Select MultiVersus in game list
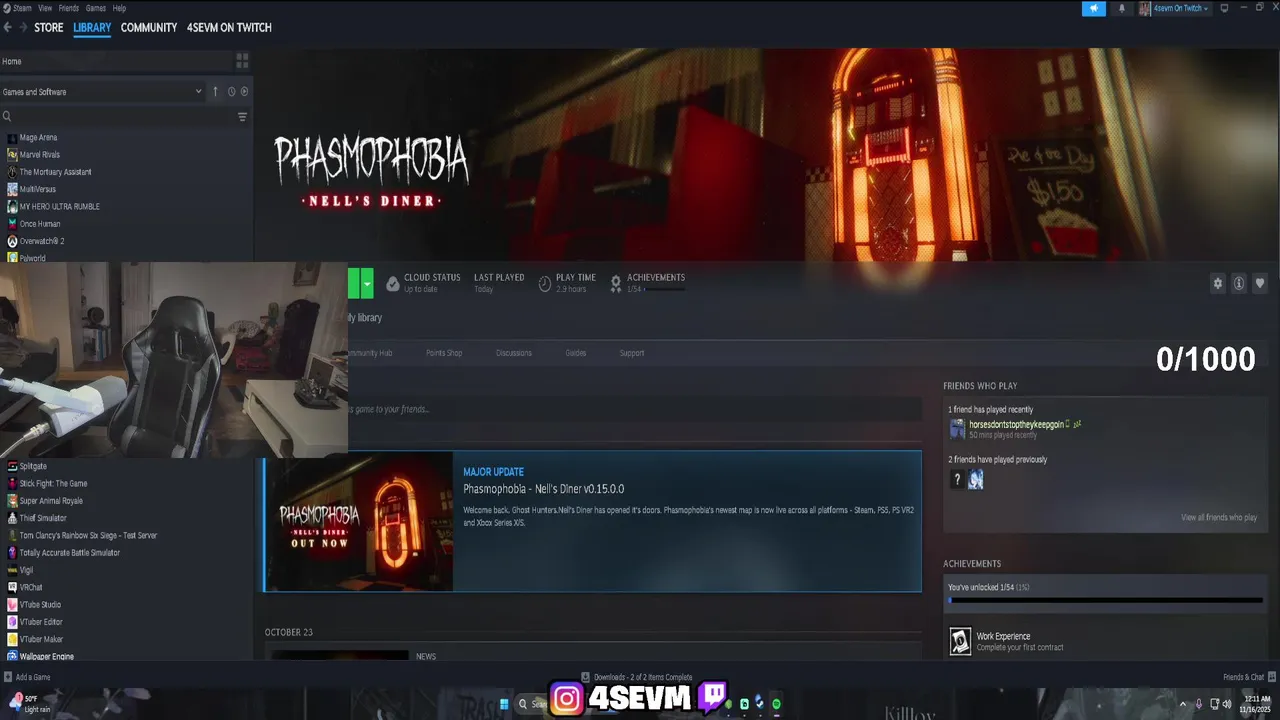Screen dimensions: 1280x720 click(x=38, y=189)
